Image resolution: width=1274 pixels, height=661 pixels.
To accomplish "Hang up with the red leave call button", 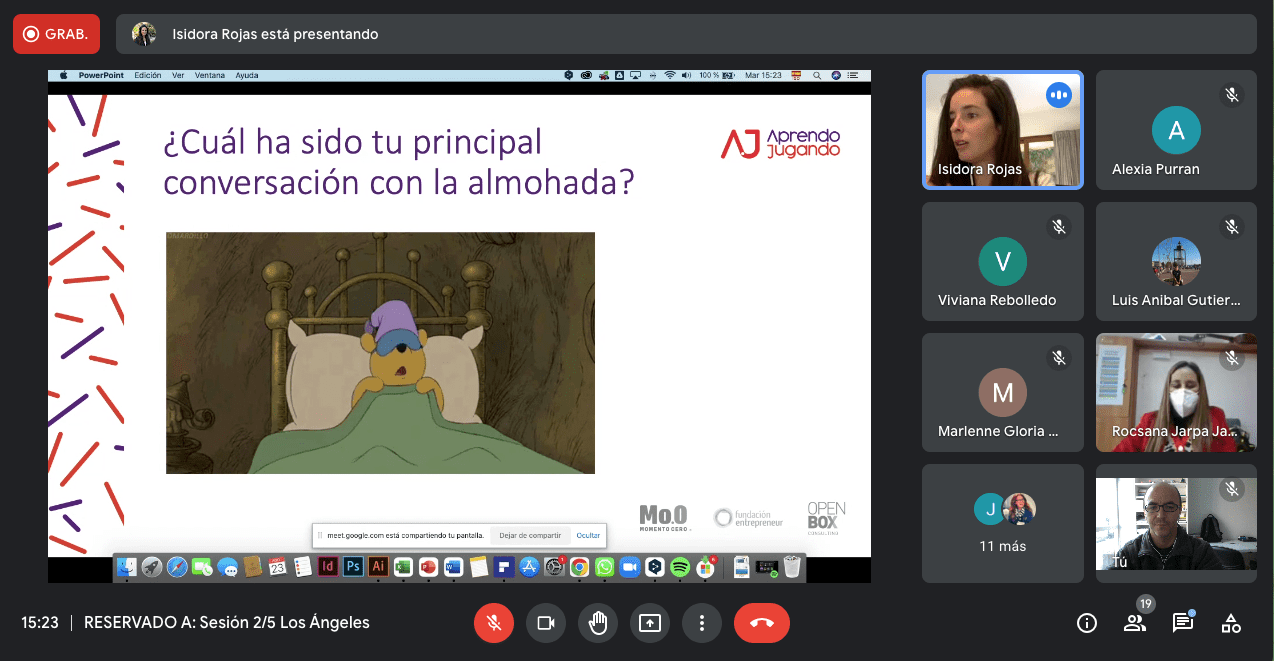I will (x=762, y=623).
